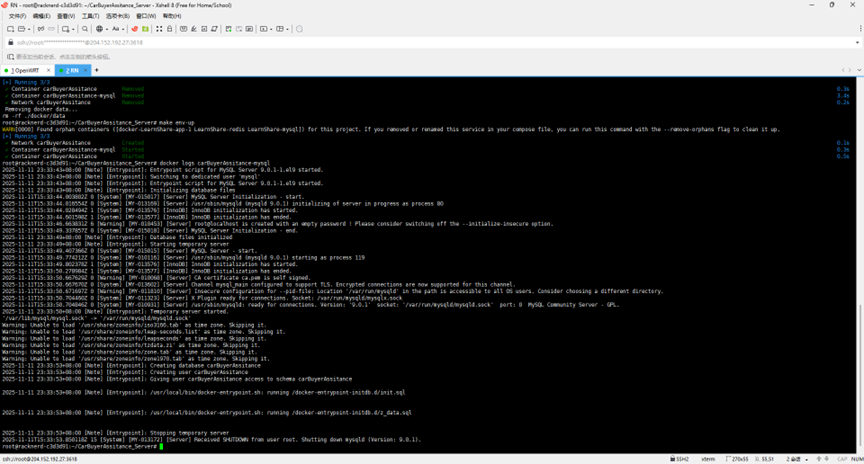Click the keyboard mapping toolbar icon
This screenshot has width=864, height=464.
click(x=183, y=29)
